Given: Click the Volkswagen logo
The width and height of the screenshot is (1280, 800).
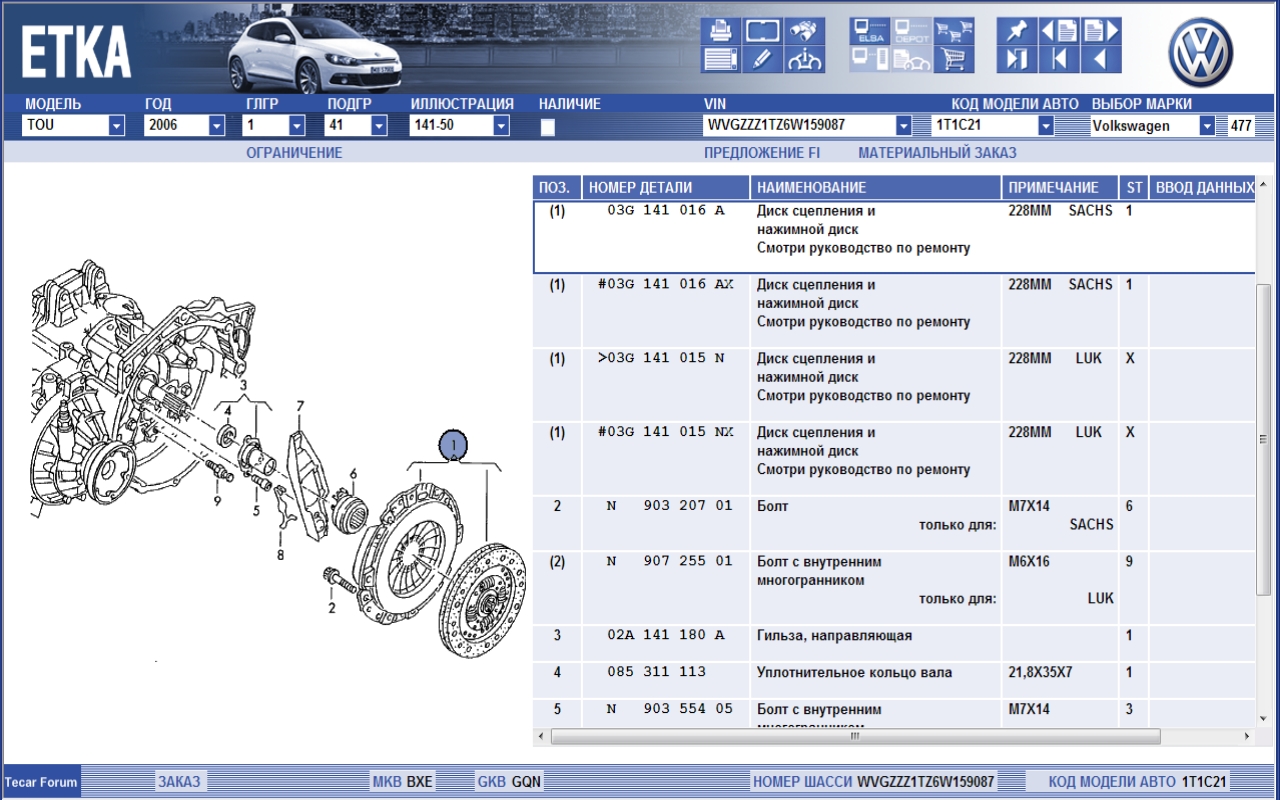Looking at the screenshot, I should point(1200,53).
